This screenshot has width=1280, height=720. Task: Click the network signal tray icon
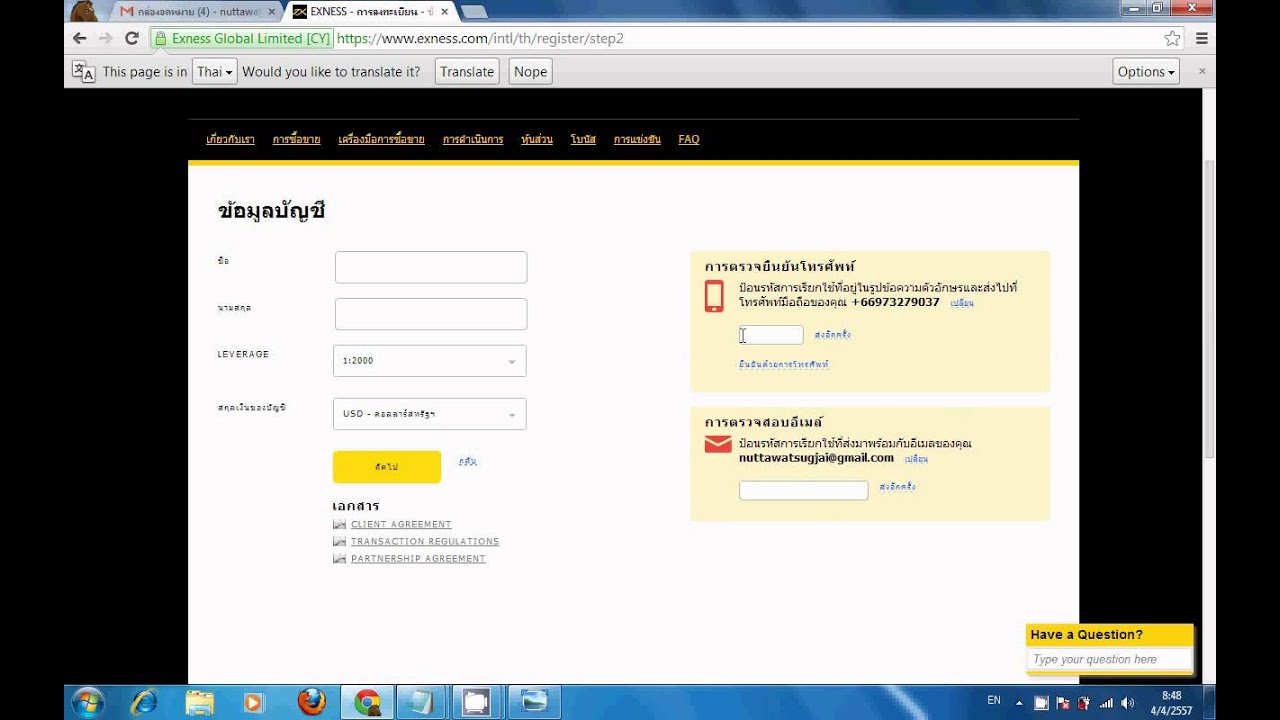tap(1106, 703)
